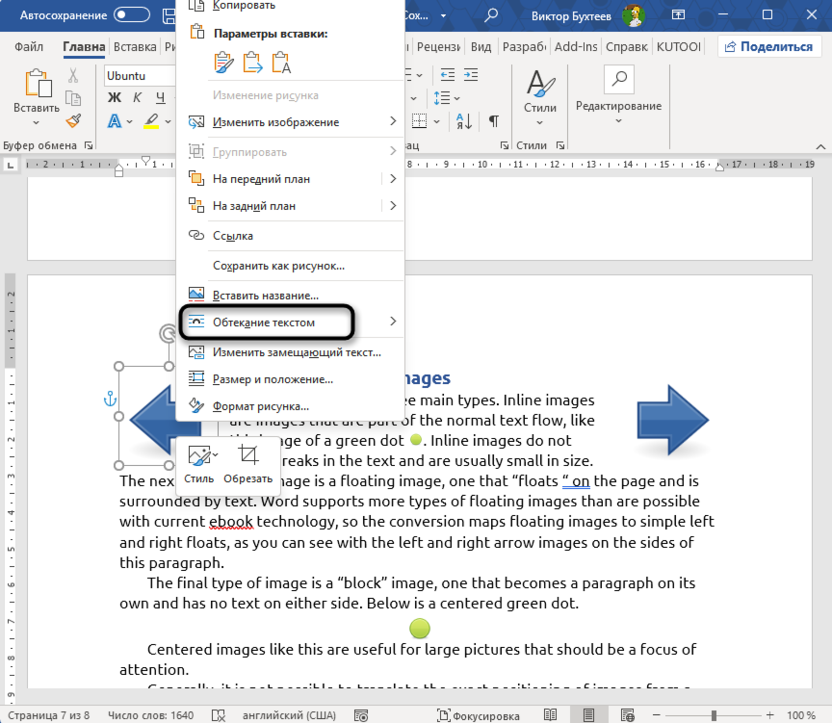Screen dimensions: 832x723
Task: Click Число слов: 1640 status entry
Action: [x=151, y=715]
